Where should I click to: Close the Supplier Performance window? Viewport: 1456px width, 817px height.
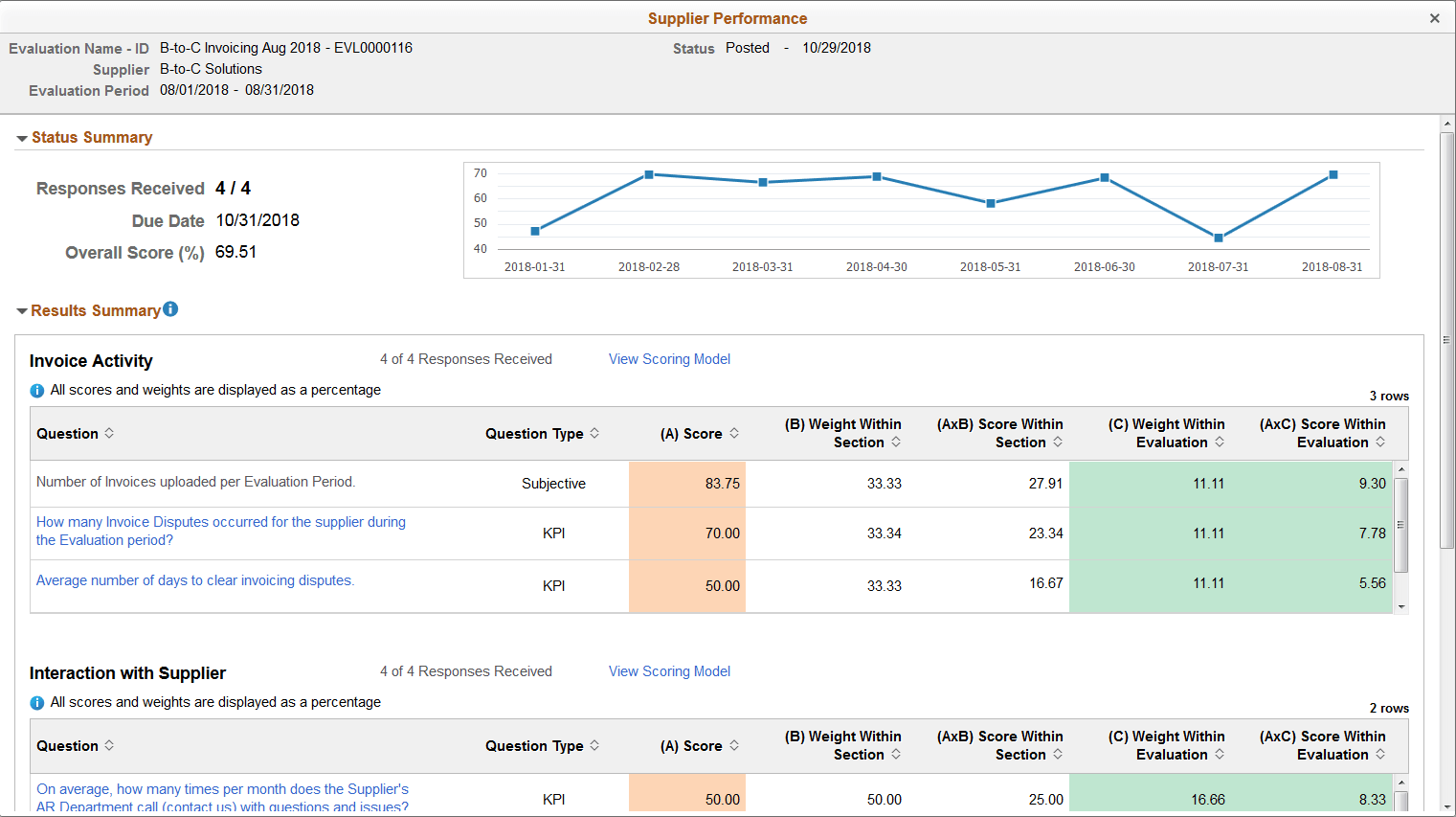1434,17
